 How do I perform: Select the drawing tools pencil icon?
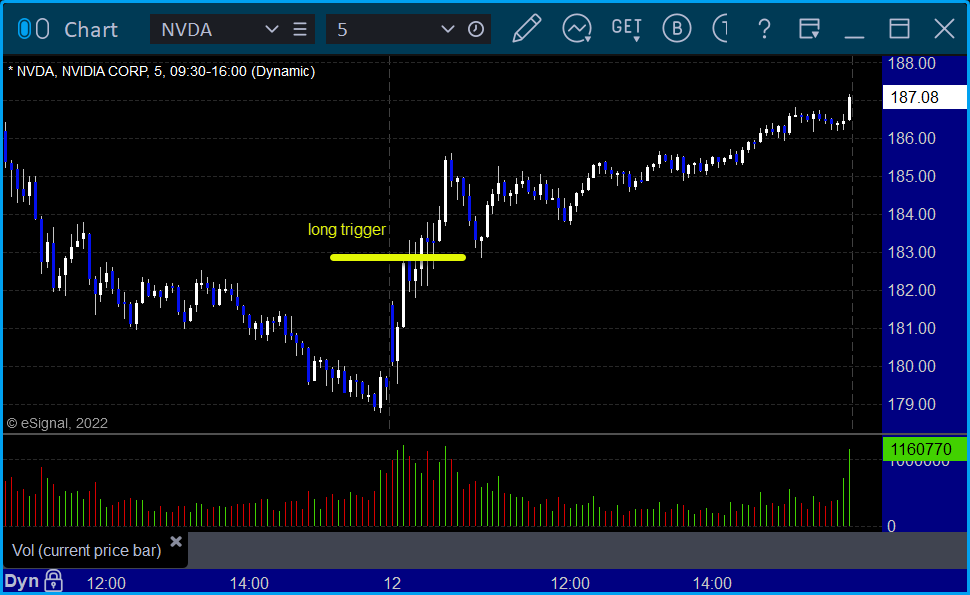coord(526,28)
